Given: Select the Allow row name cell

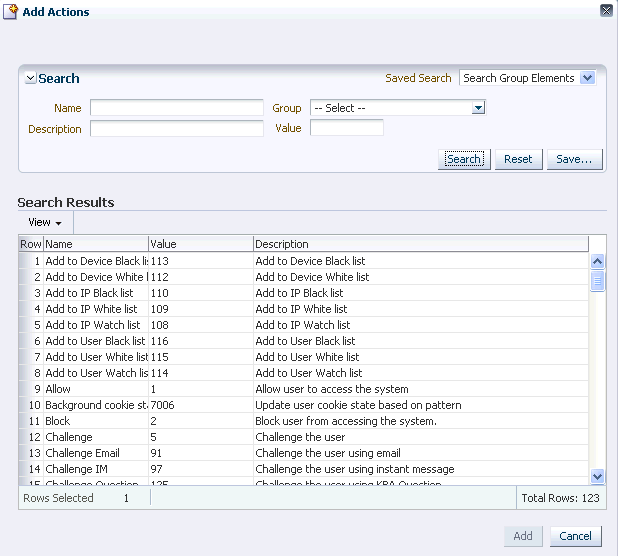Looking at the screenshot, I should tap(96, 389).
